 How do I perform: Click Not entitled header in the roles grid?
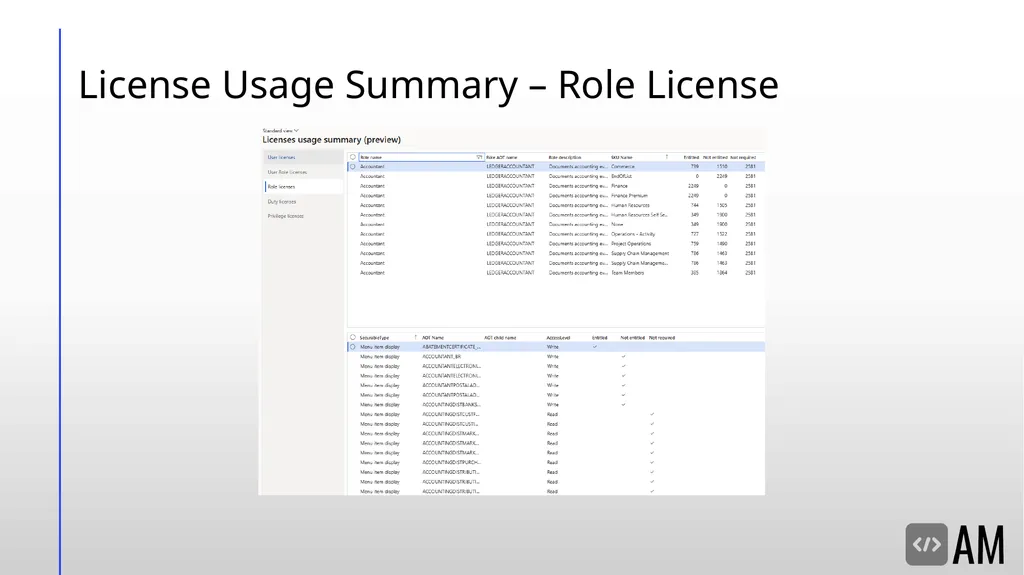click(715, 157)
